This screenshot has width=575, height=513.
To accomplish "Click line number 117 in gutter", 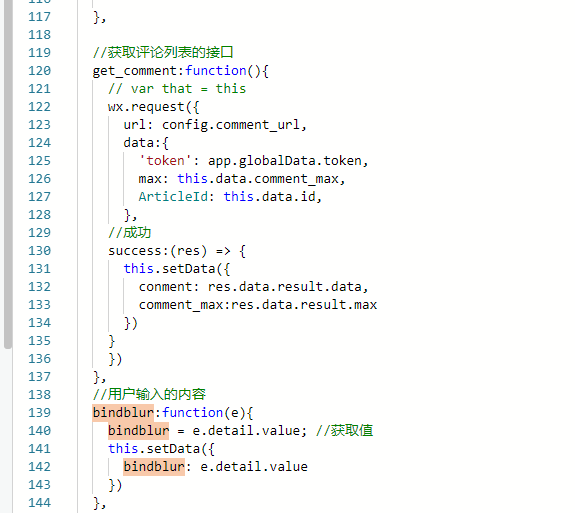I will click(x=40, y=17).
